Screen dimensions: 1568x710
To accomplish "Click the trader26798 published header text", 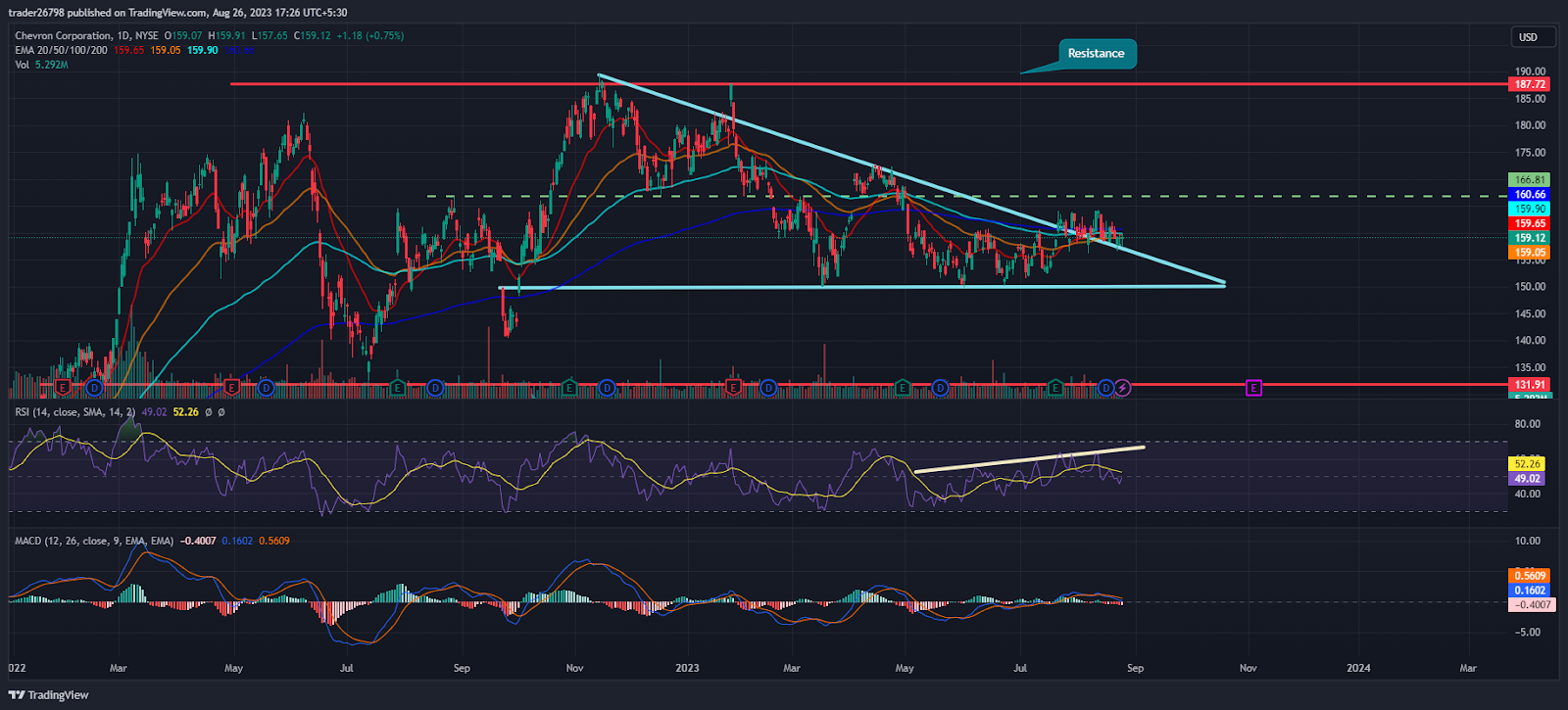I will tap(177, 13).
